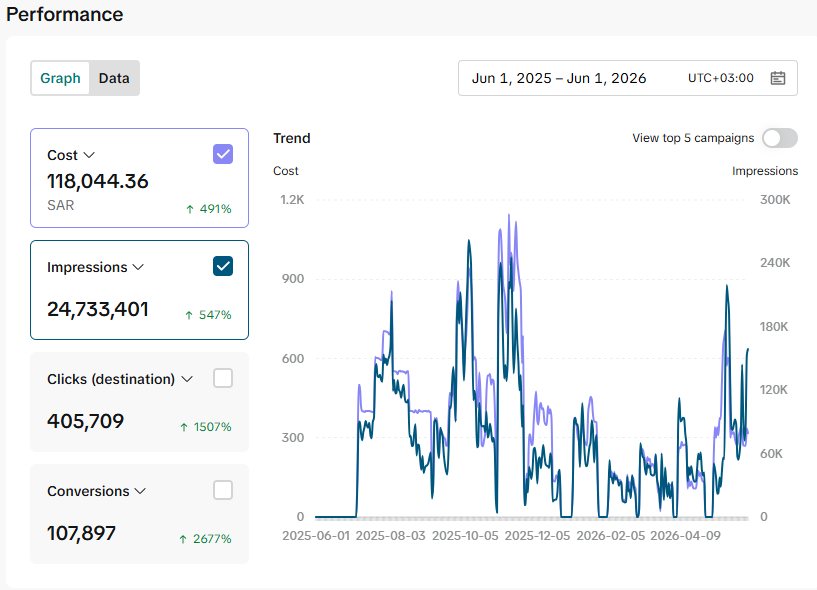Click the 24,733,401 impressions value
The width and height of the screenshot is (817, 590).
(x=98, y=309)
